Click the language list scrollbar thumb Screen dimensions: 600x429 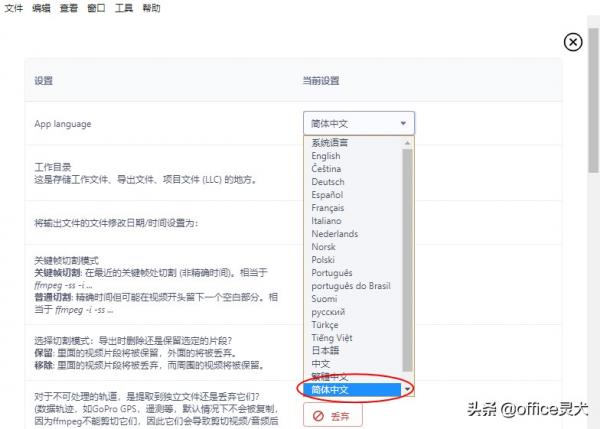click(x=408, y=260)
